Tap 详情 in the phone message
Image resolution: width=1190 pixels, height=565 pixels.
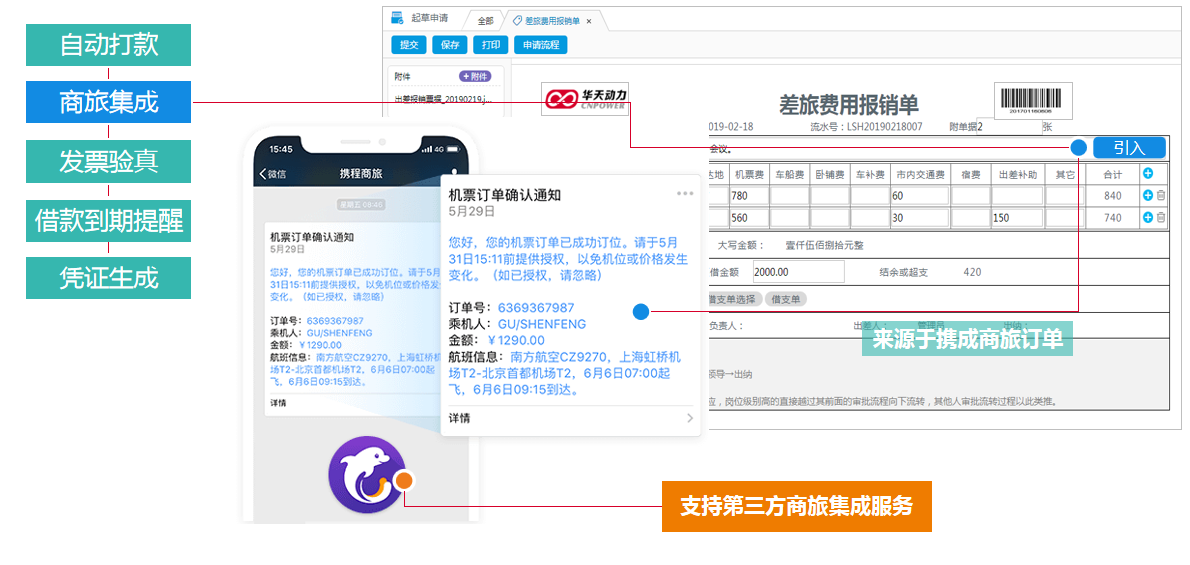[x=278, y=402]
